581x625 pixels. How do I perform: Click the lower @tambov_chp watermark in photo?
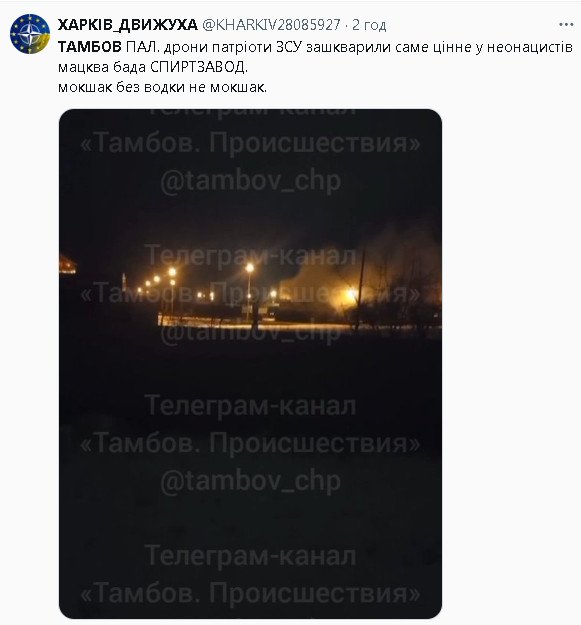pos(251,481)
